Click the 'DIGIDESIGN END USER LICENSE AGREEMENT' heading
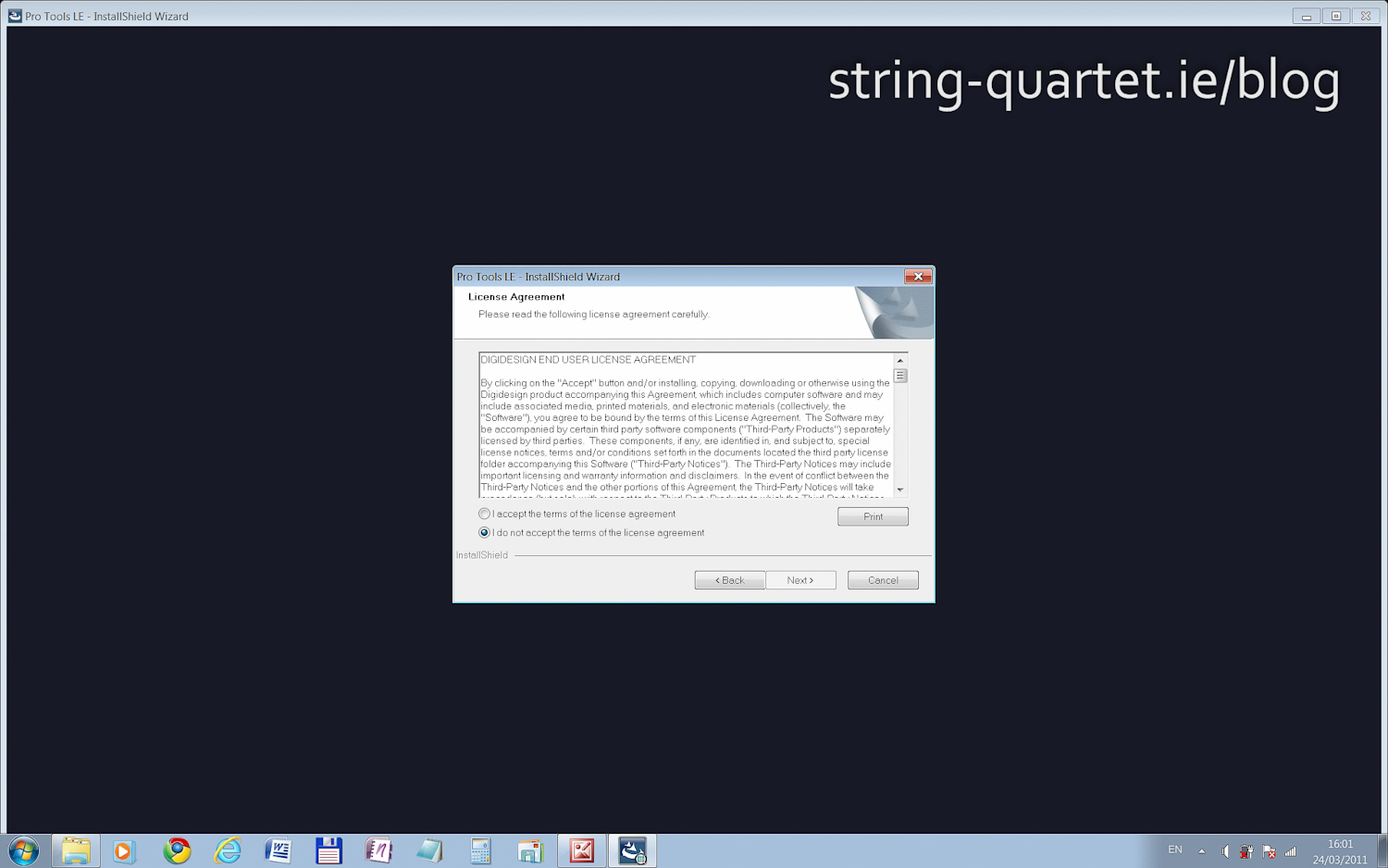The height and width of the screenshot is (868, 1388). pos(588,360)
